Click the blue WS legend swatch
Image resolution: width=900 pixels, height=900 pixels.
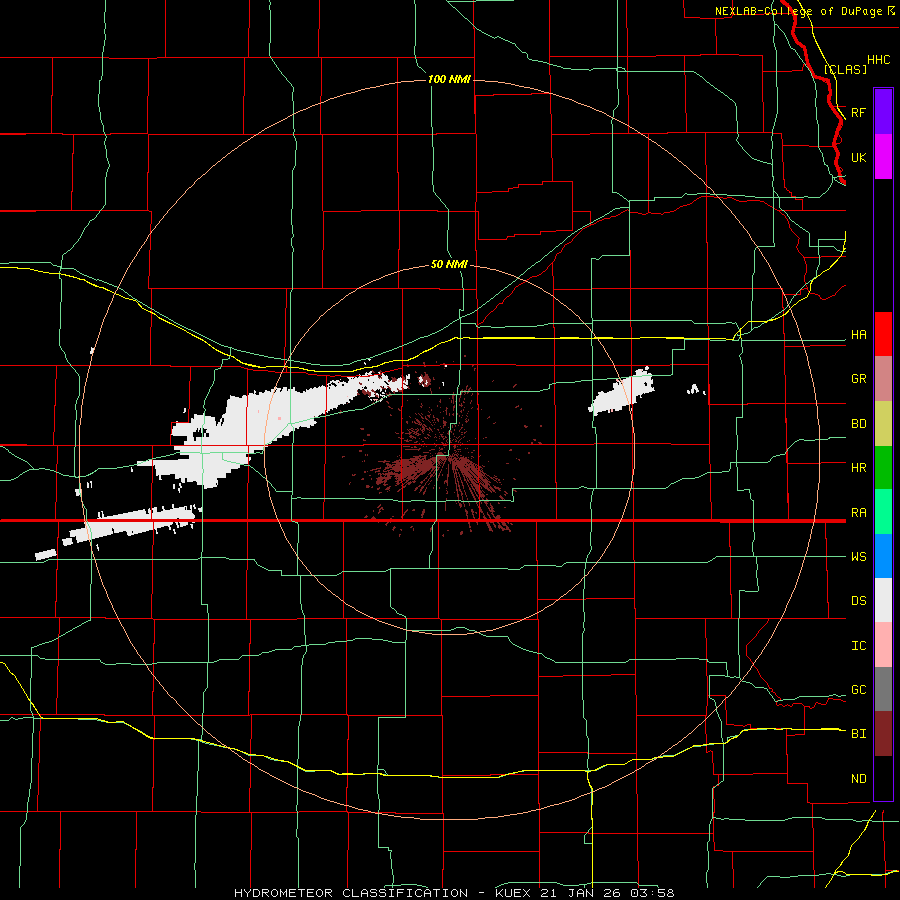pos(883,556)
